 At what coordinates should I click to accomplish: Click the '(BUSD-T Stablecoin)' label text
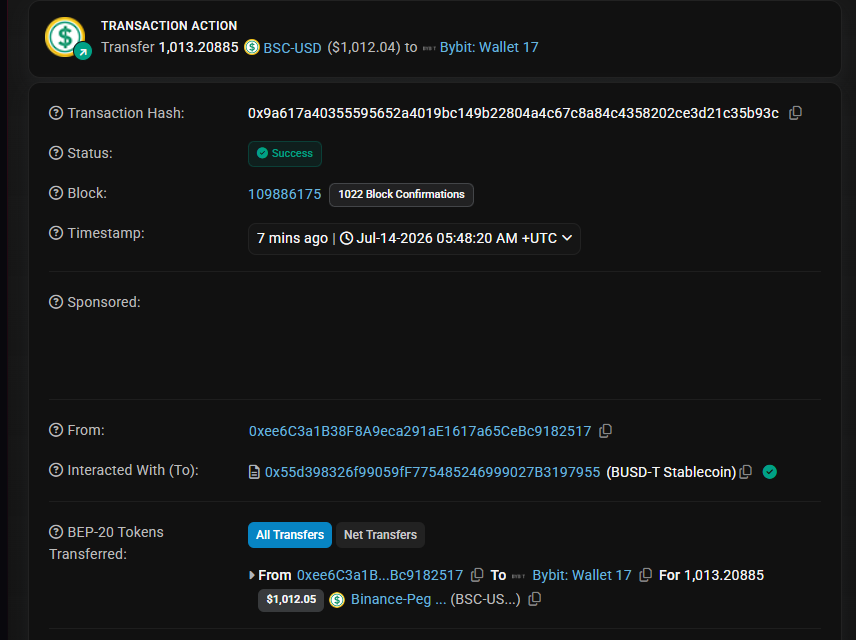(x=671, y=472)
